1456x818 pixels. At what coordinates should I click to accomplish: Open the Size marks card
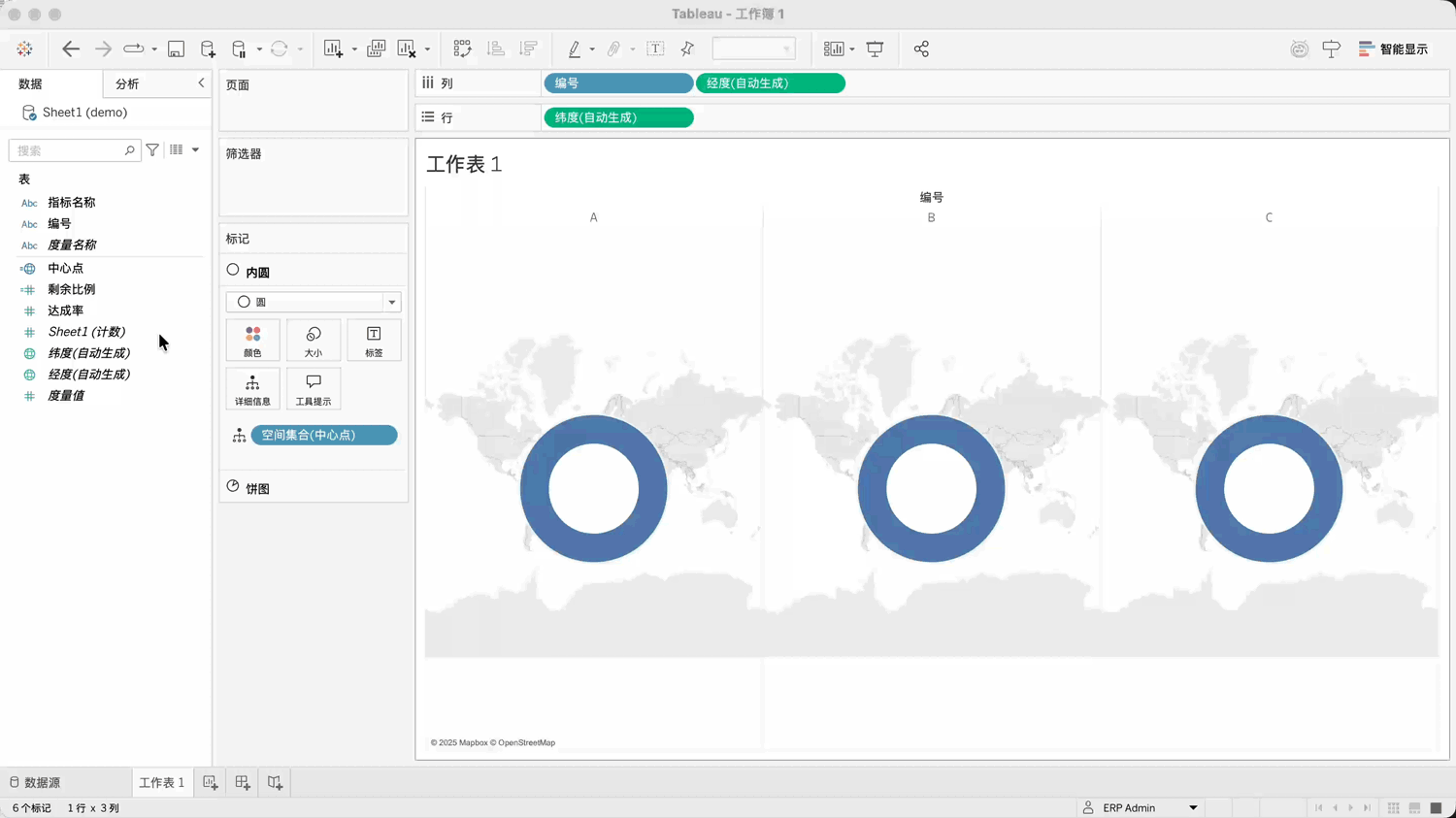(x=313, y=341)
